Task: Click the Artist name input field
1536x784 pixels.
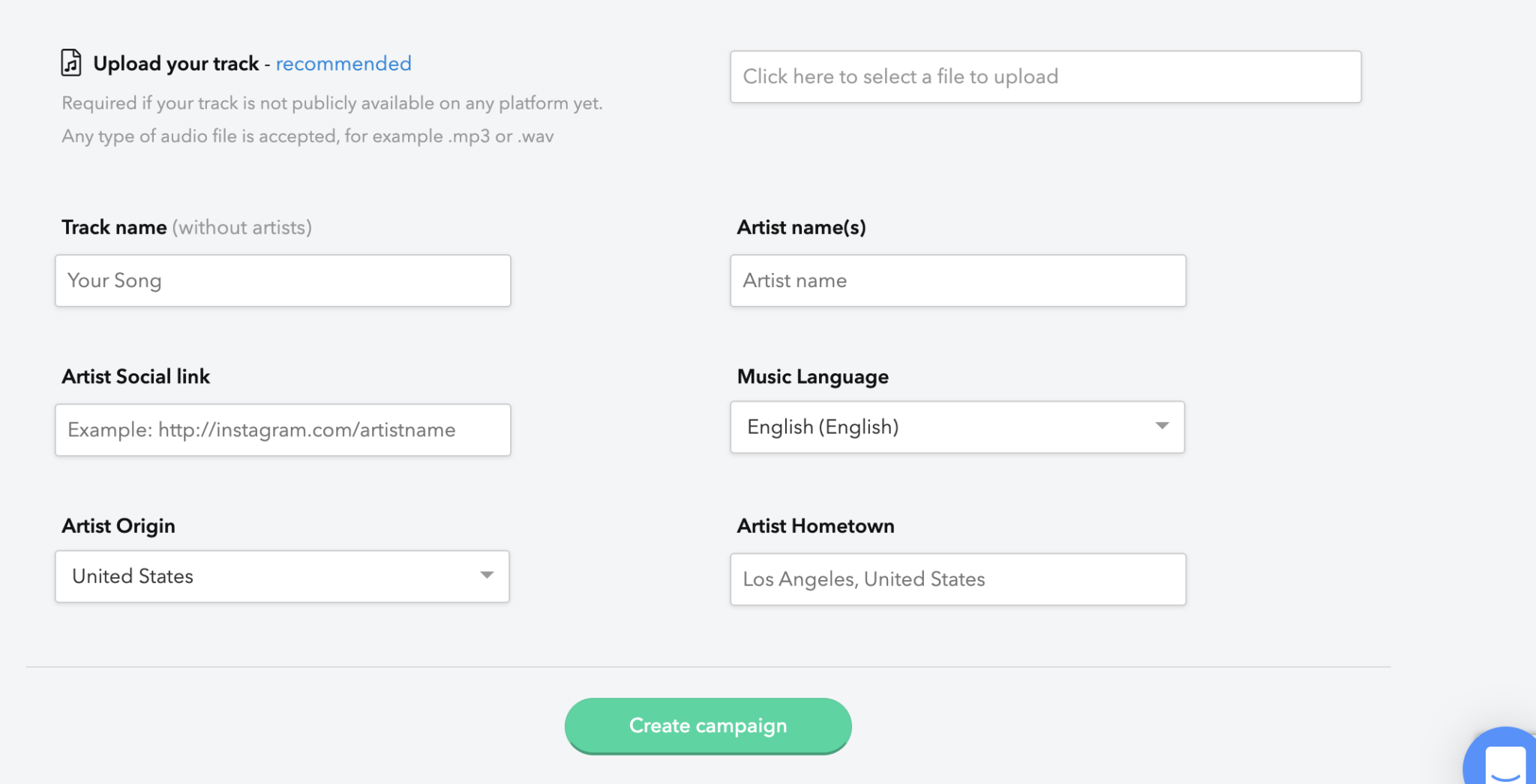Action: (958, 280)
